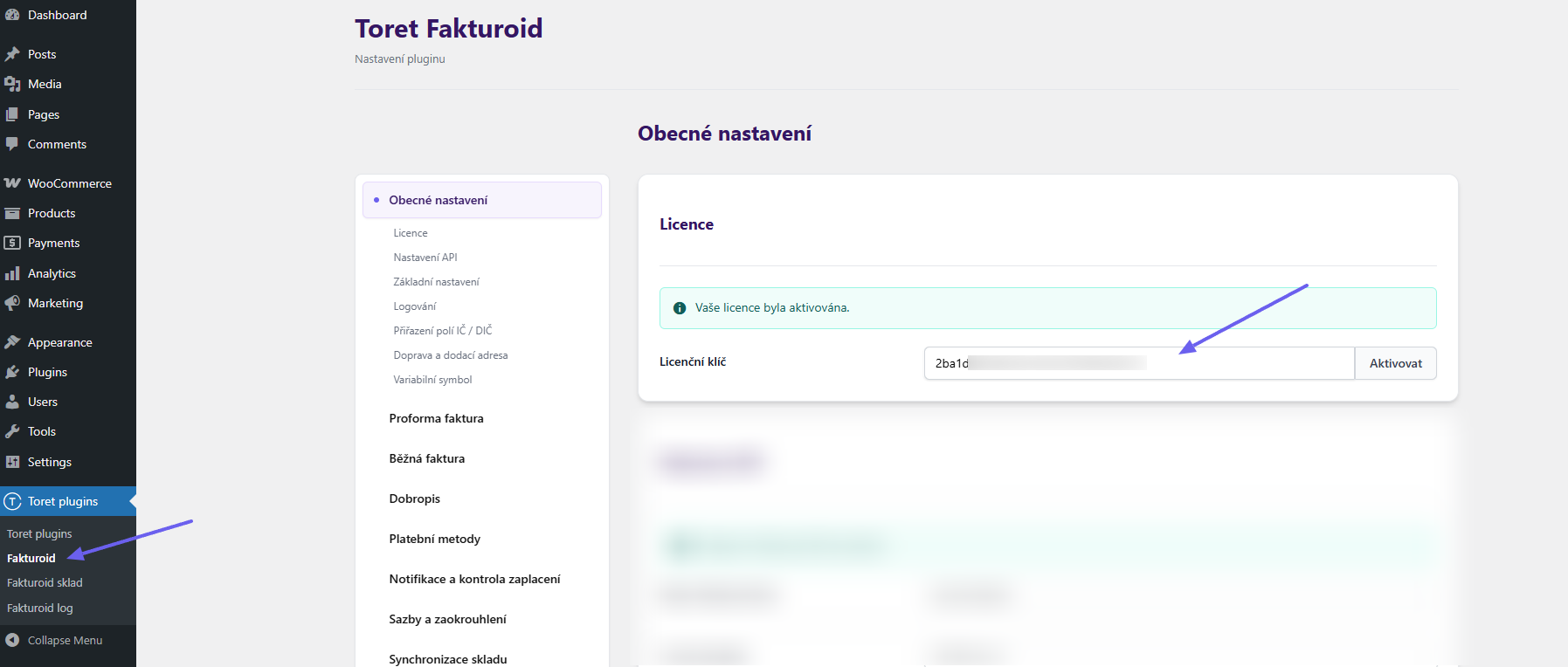Click the Media library icon

tap(12, 84)
